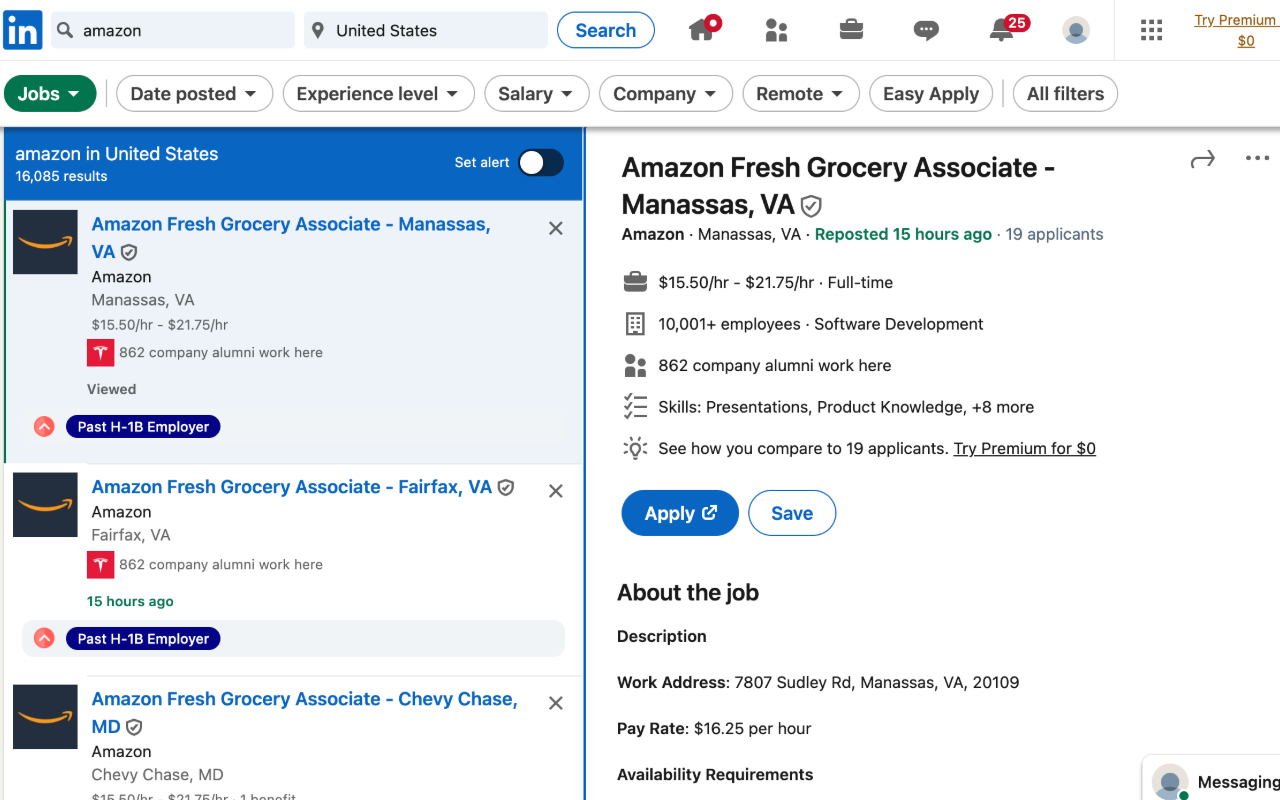Click verified shield icon beside job title heading

coord(811,206)
